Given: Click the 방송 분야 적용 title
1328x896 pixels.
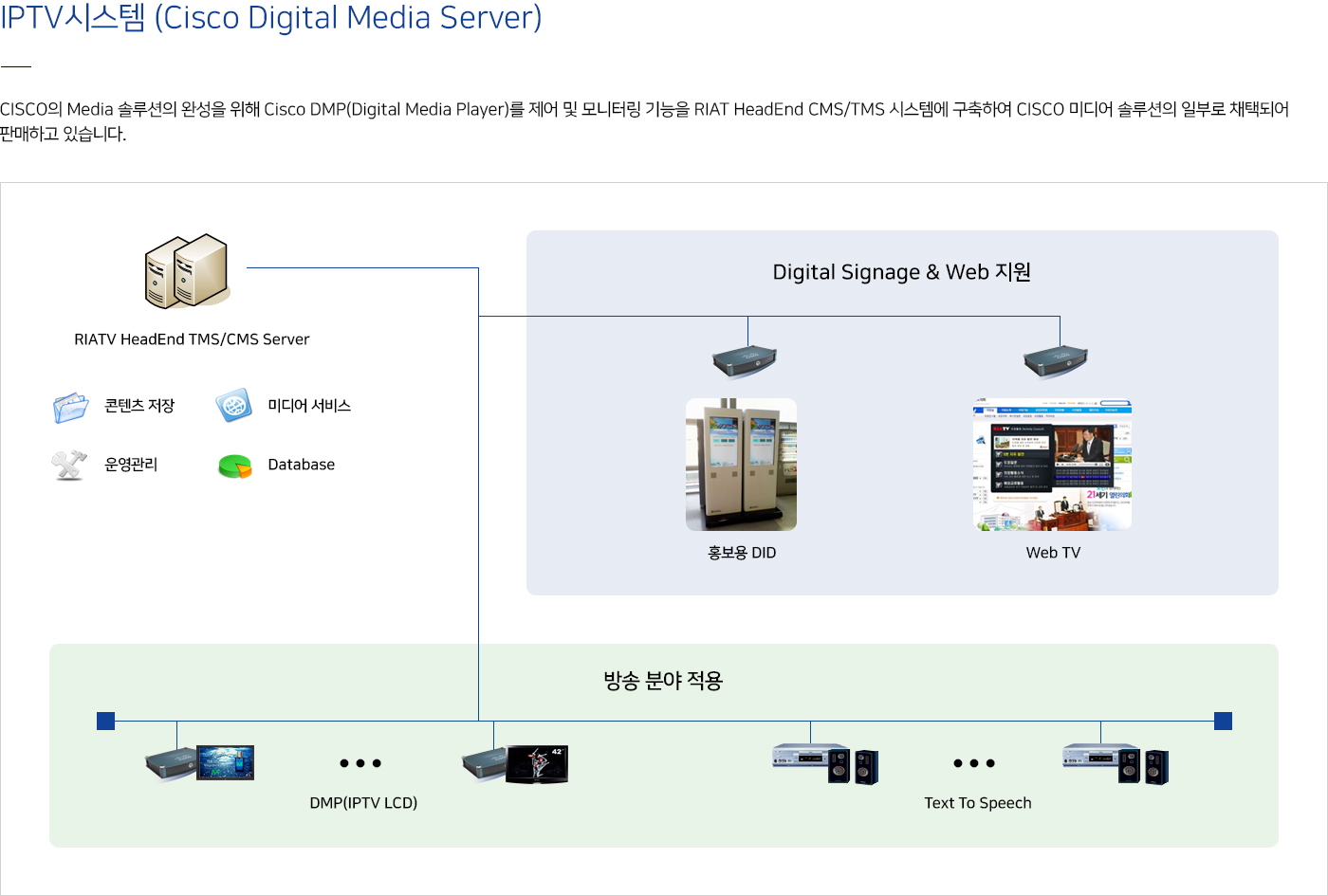Looking at the screenshot, I should [x=664, y=681].
